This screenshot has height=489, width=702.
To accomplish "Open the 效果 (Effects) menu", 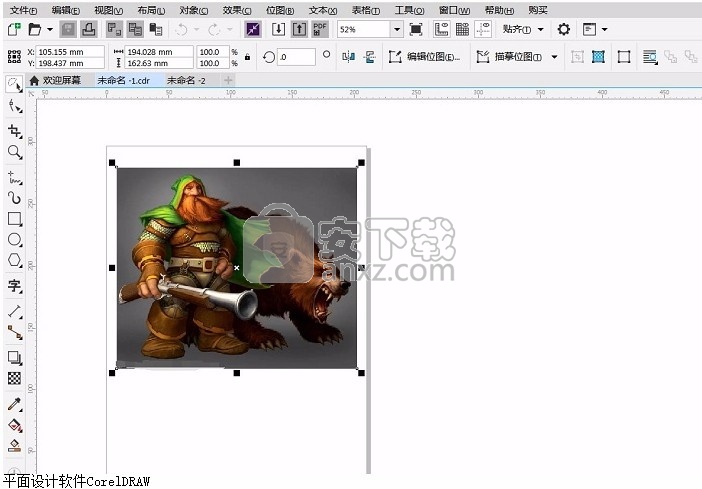I will [237, 10].
